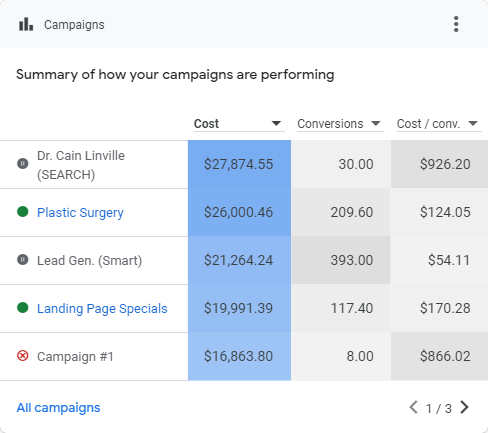Go to next page of campaigns
Image resolution: width=488 pixels, height=433 pixels.
pyautogui.click(x=464, y=407)
